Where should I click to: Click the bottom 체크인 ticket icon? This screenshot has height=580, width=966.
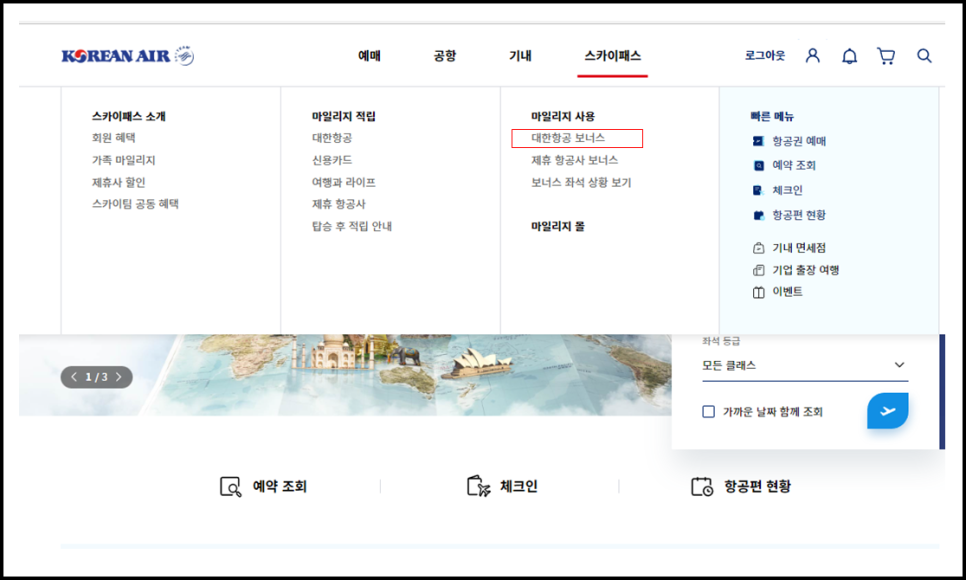coord(479,486)
